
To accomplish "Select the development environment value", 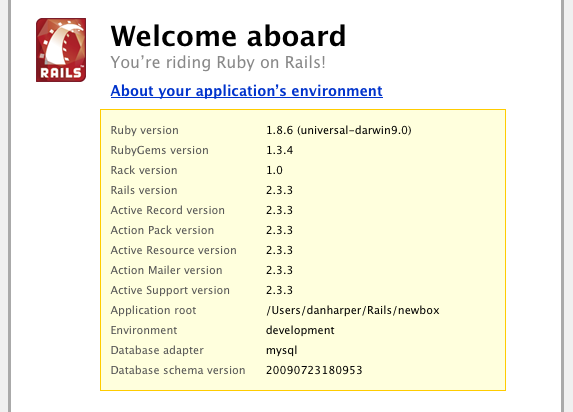I will coord(300,330).
